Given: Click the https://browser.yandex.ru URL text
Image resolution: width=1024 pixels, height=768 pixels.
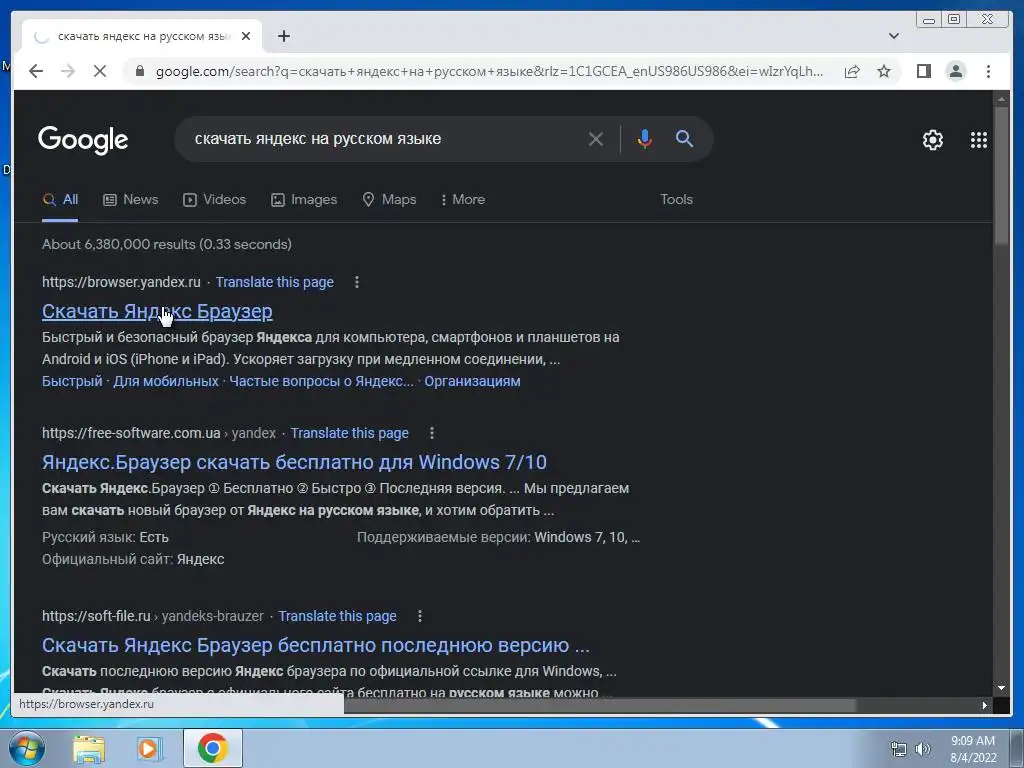Looking at the screenshot, I should coord(121,282).
